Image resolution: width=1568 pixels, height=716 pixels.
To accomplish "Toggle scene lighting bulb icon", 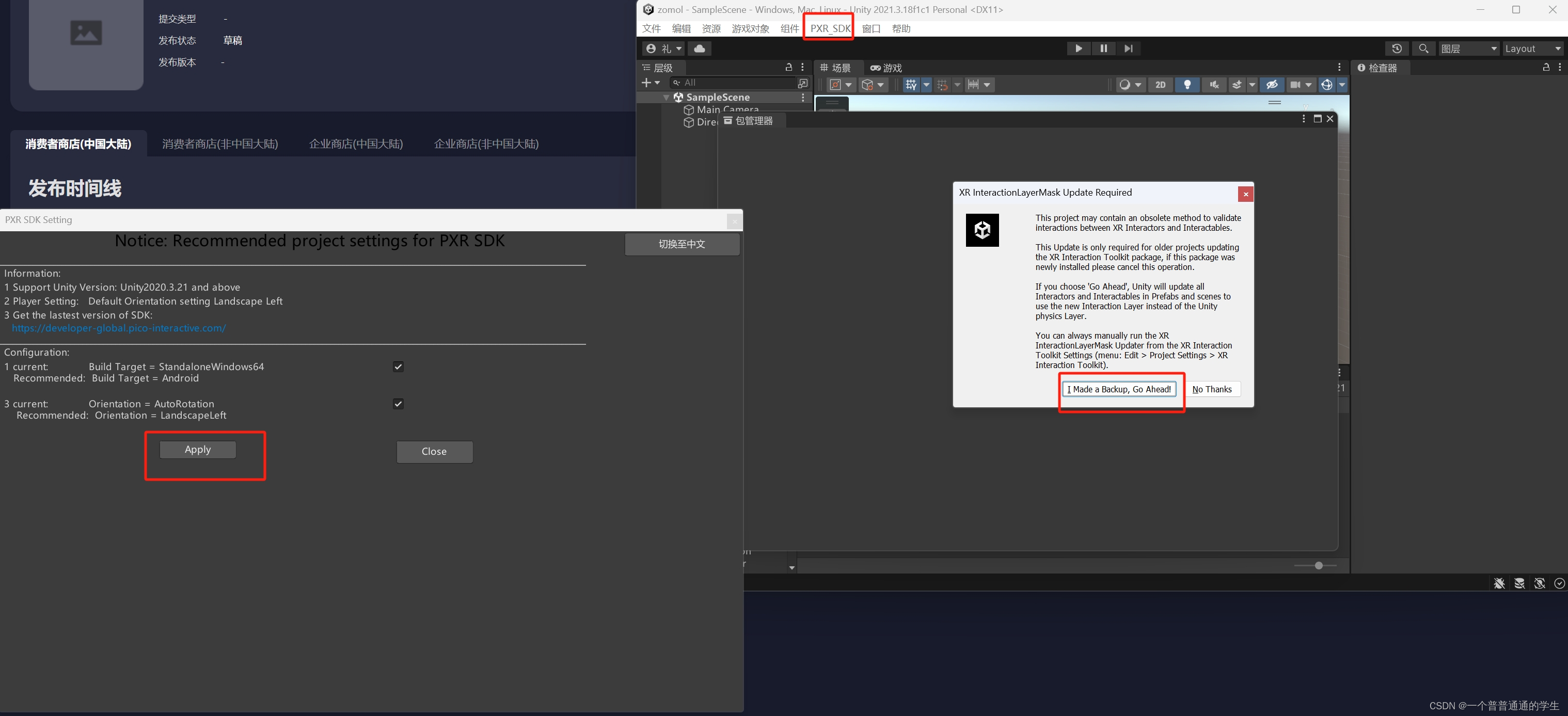I will click(x=1187, y=85).
